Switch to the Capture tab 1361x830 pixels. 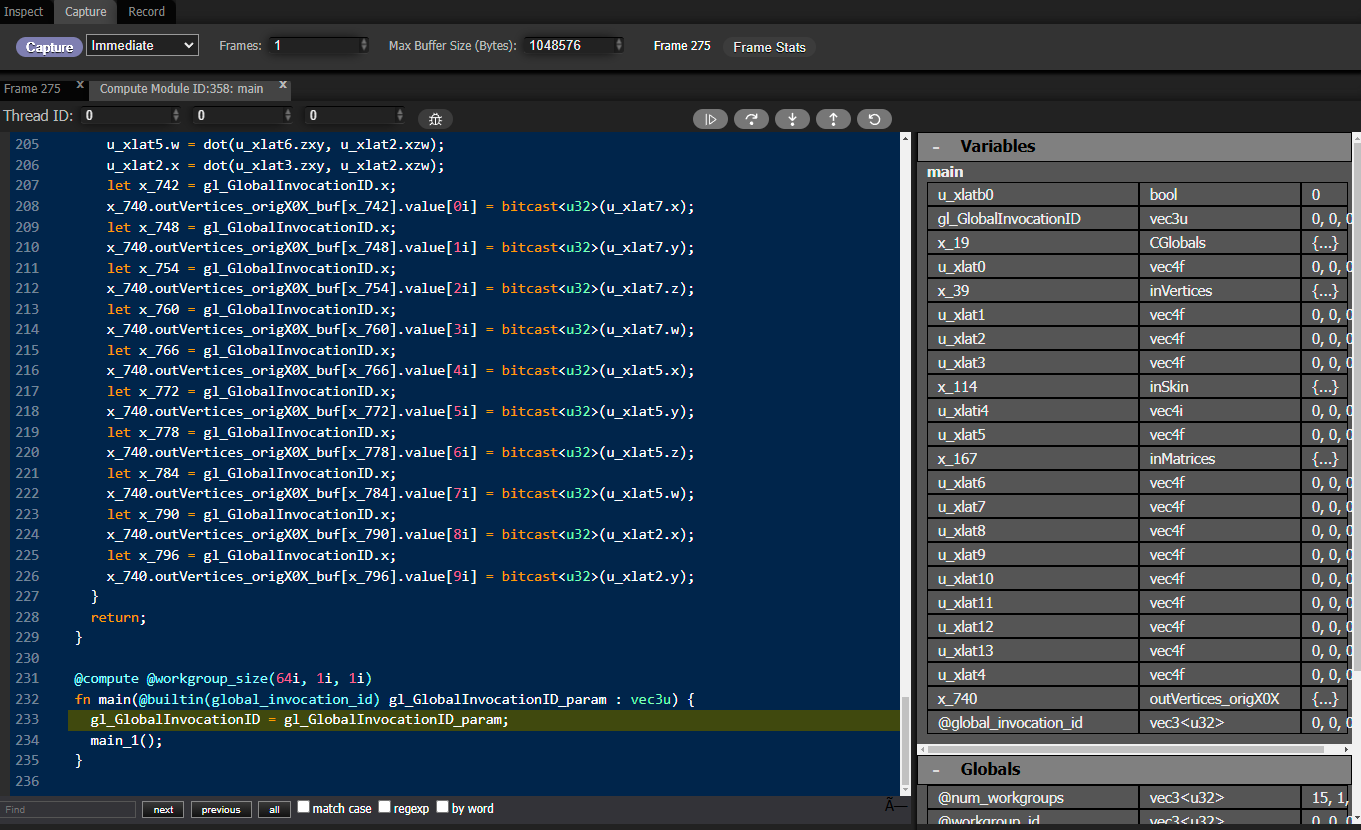85,12
